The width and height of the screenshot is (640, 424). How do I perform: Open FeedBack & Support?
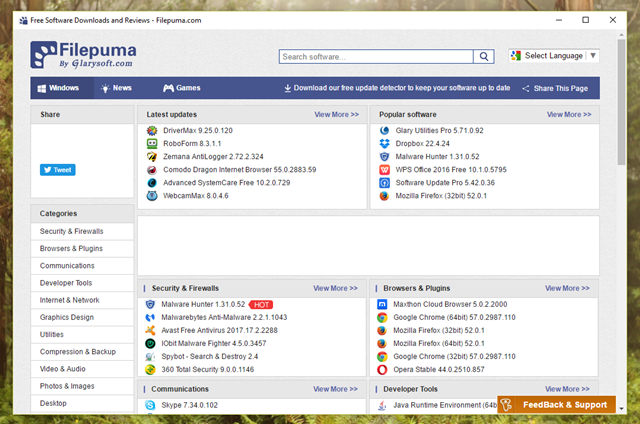556,405
